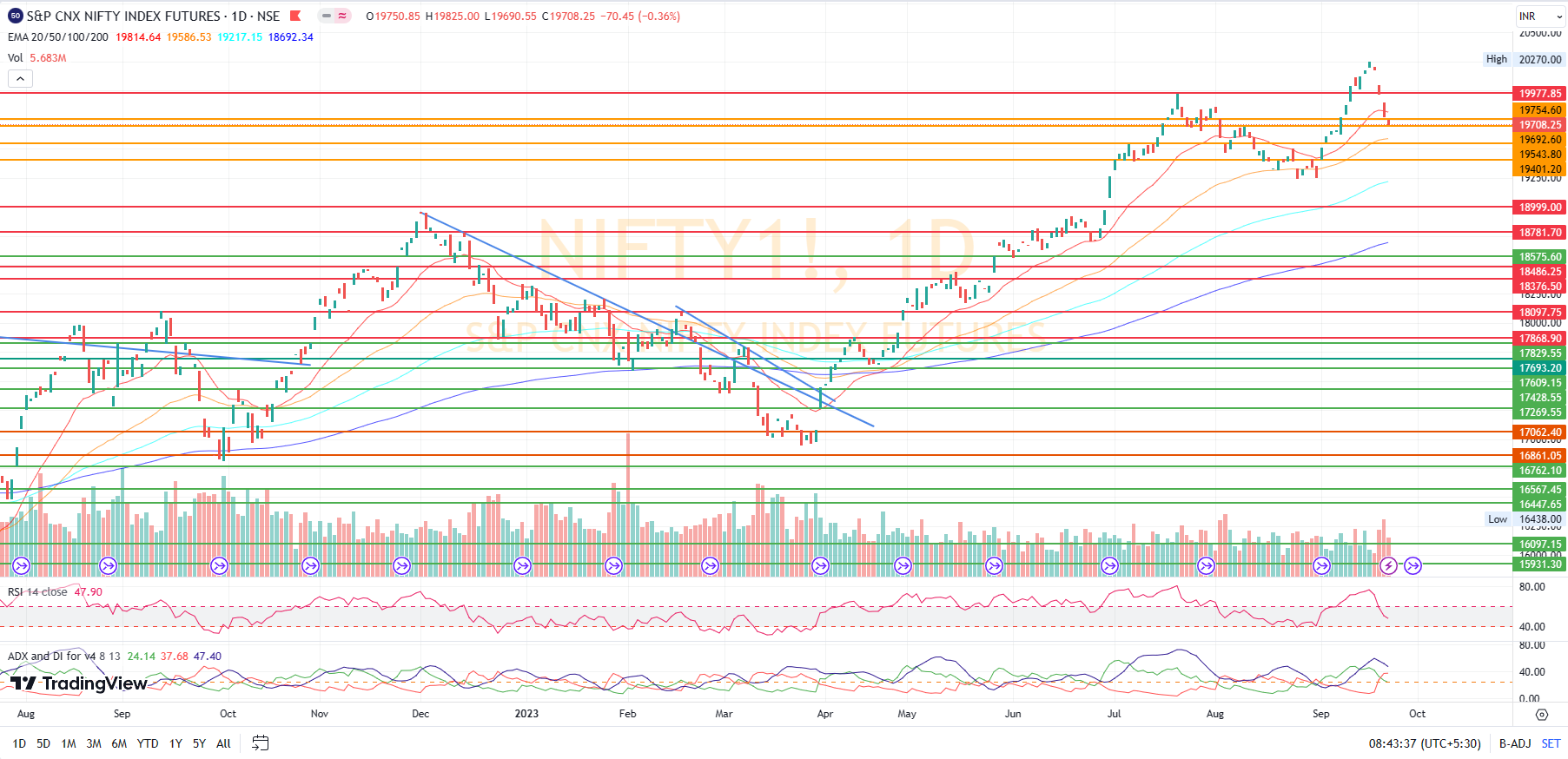Select the 1M date range
Image resolution: width=1568 pixels, height=759 pixels.
point(69,743)
